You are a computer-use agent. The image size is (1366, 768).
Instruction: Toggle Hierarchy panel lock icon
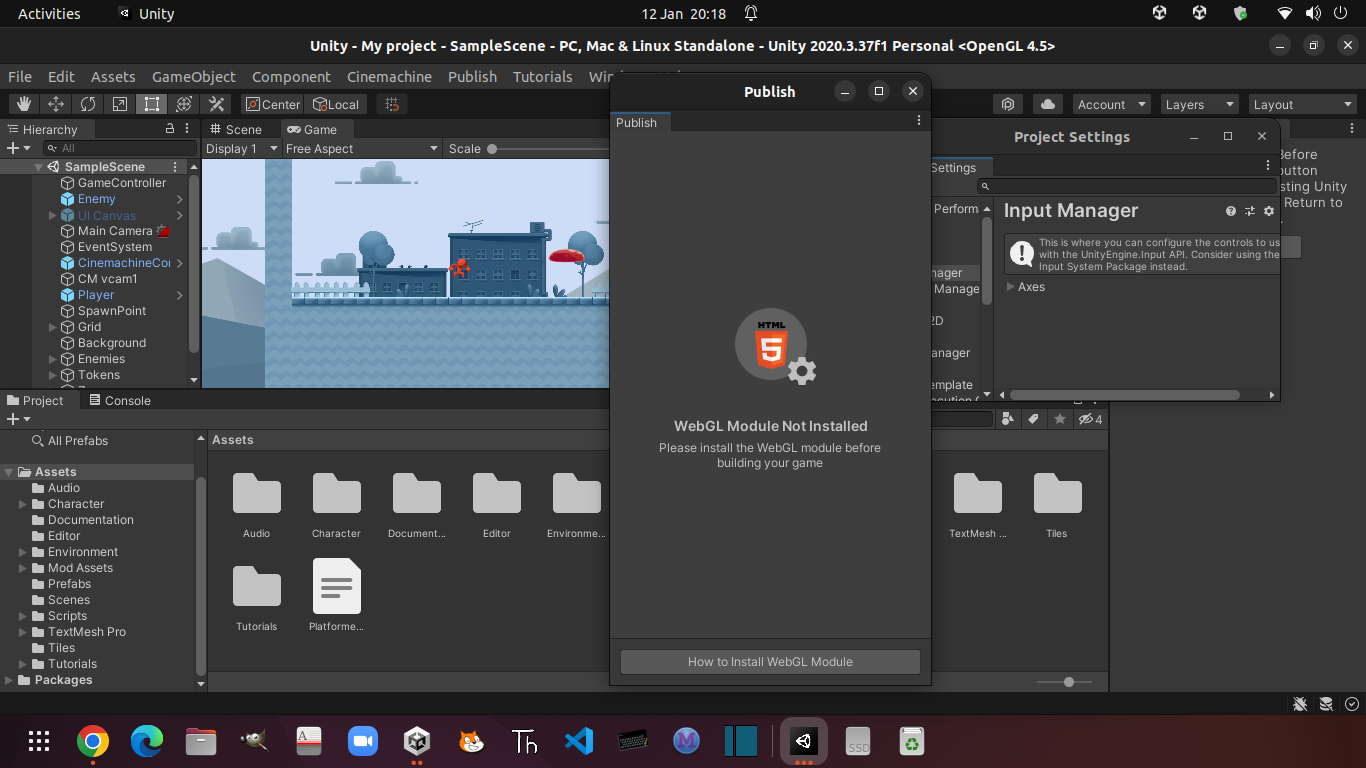pyautogui.click(x=170, y=129)
